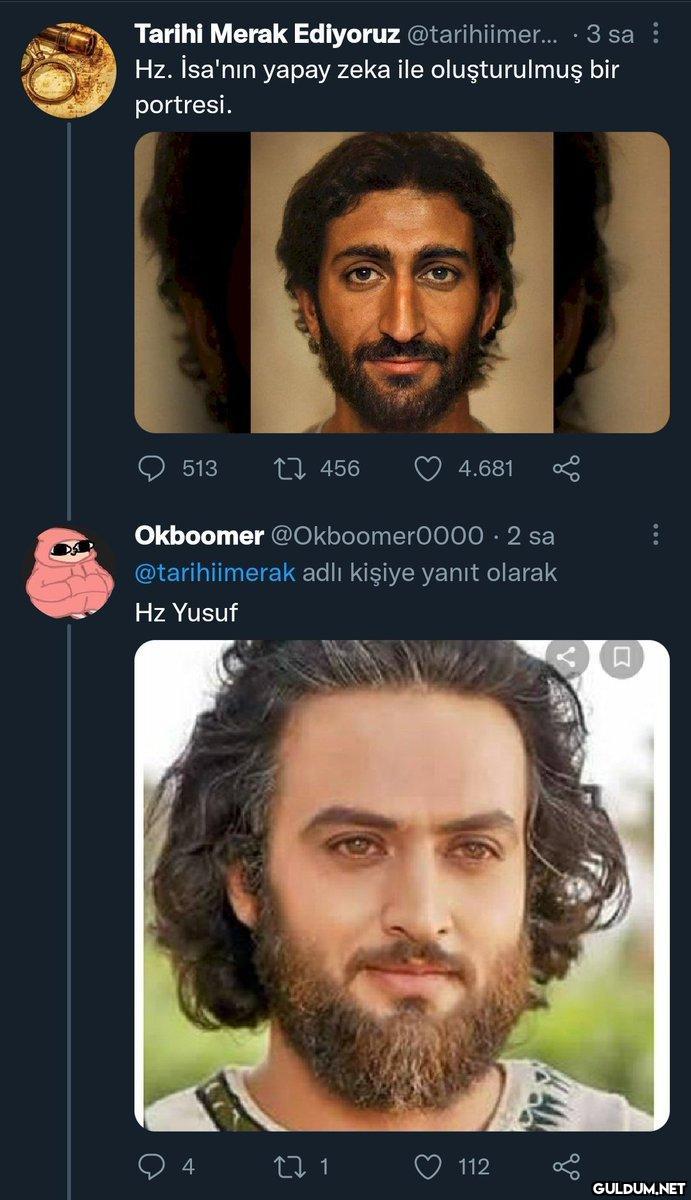Viewport: 691px width, 1200px height.
Task: Open the Tarihi Merak Ediyoruz display name
Action: 266,34
